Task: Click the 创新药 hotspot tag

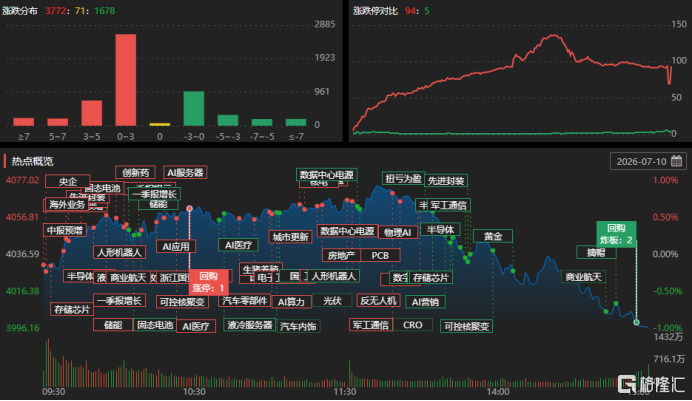Action: tap(135, 172)
